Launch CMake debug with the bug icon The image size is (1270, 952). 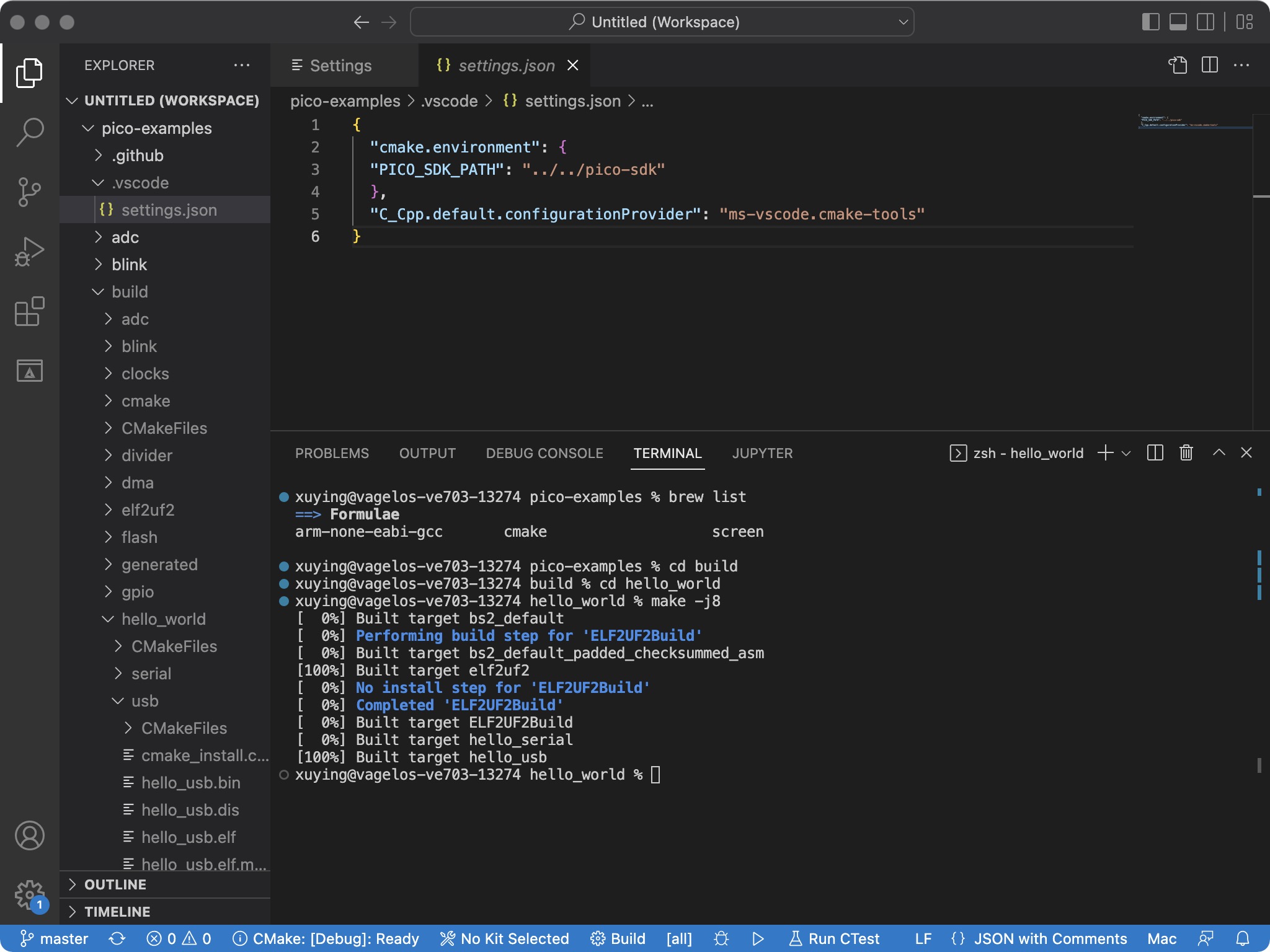pyautogui.click(x=721, y=938)
